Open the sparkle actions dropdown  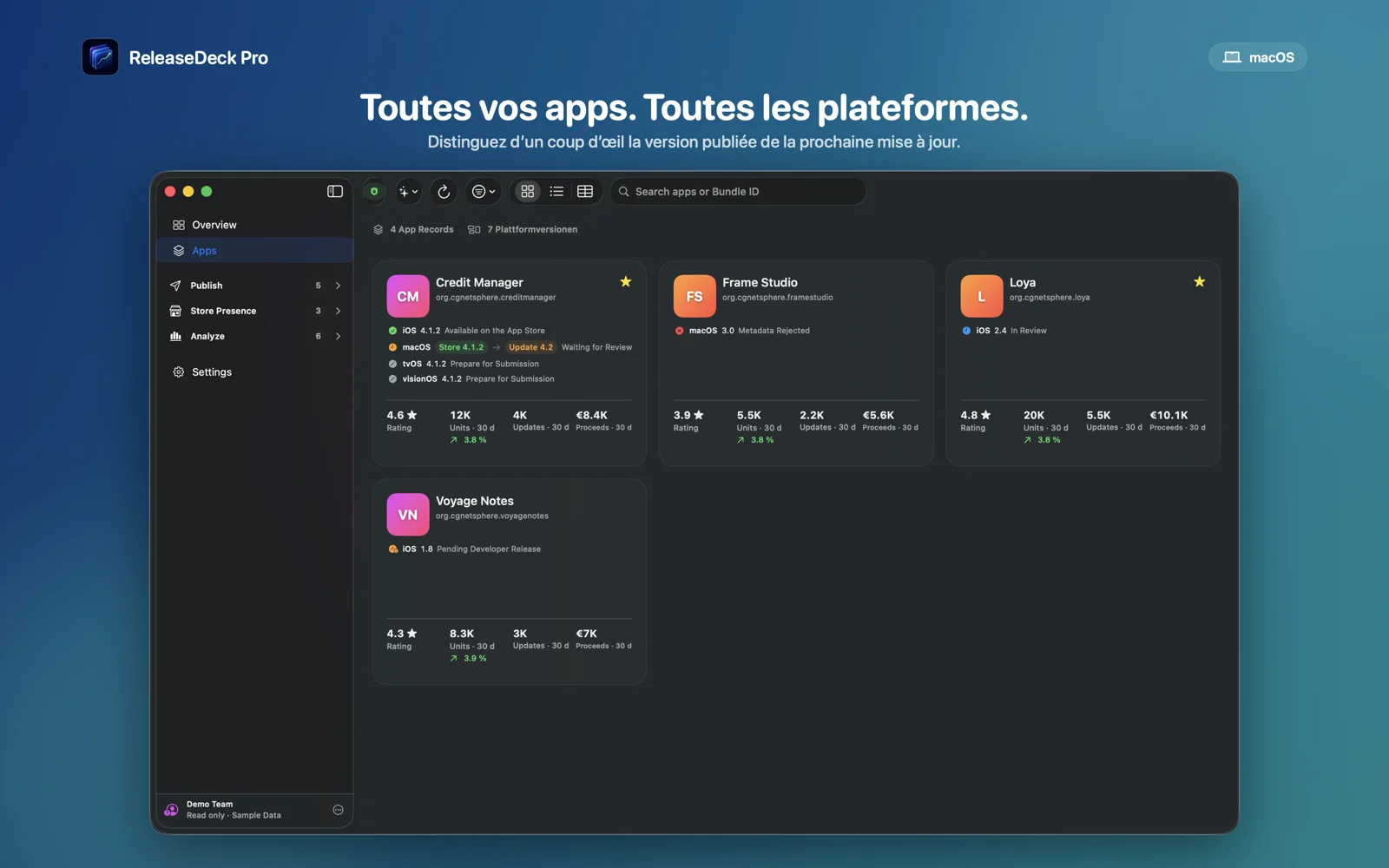point(408,191)
